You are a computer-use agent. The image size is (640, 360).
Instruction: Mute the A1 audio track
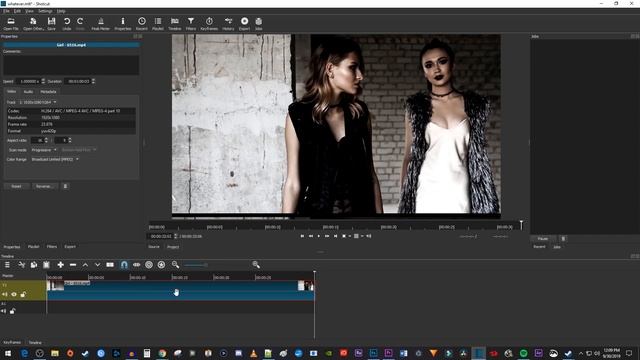coord(4,311)
